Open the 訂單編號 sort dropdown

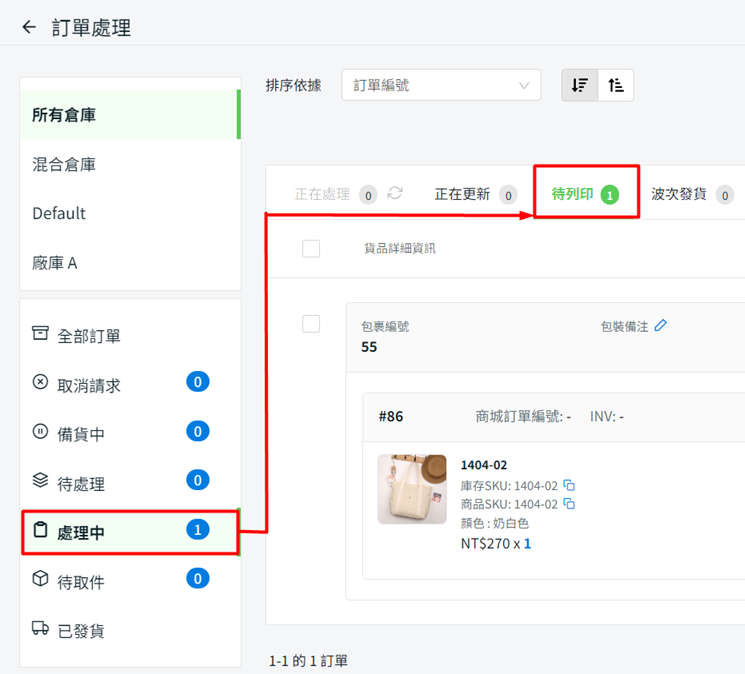coord(441,85)
